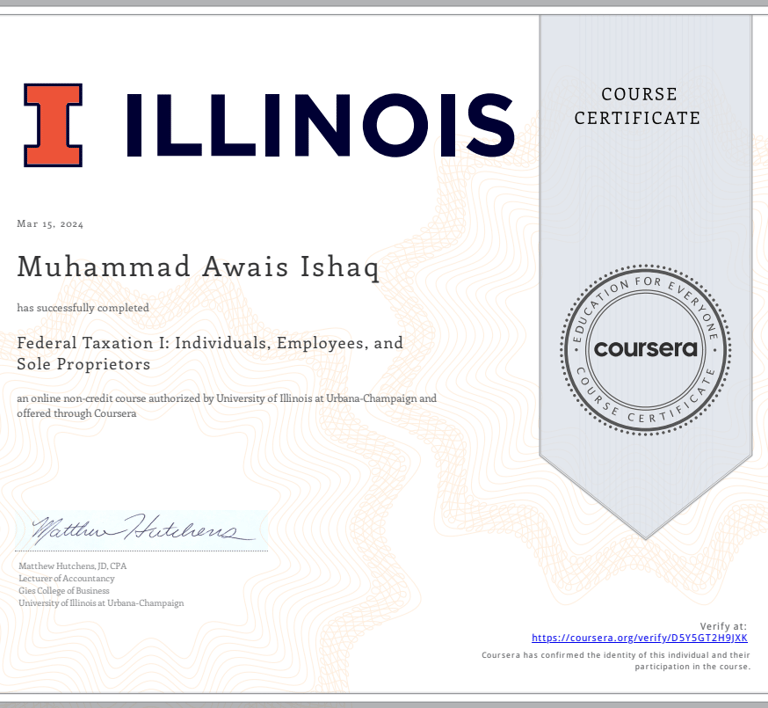Click 'University of Illinois at Urbana-Champaign' under signature
The width and height of the screenshot is (768, 708).
point(101,603)
